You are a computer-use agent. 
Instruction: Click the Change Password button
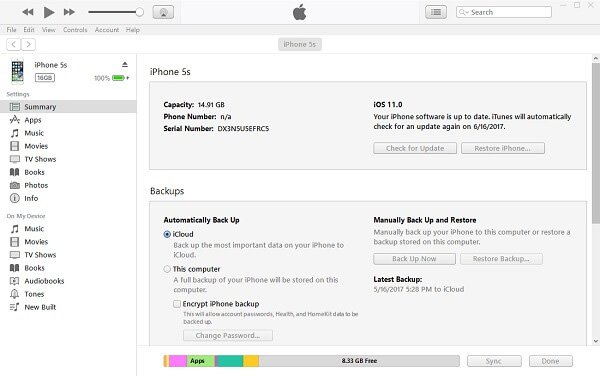tap(228, 335)
